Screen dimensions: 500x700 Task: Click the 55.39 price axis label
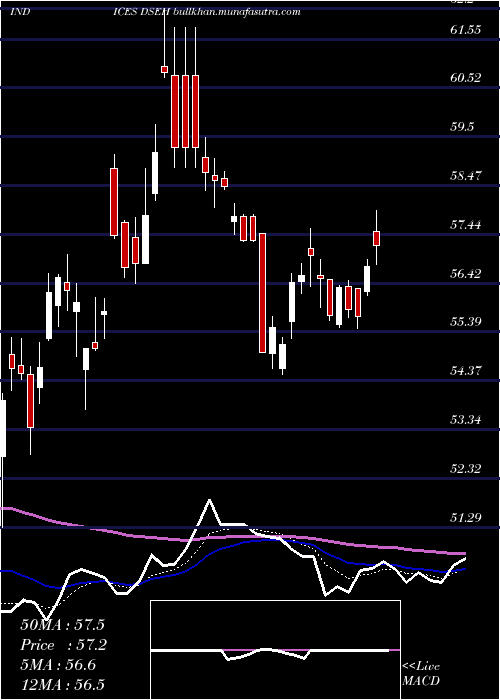466,321
